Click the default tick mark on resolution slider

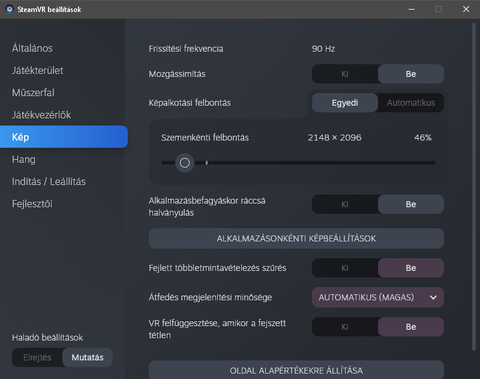pos(207,163)
